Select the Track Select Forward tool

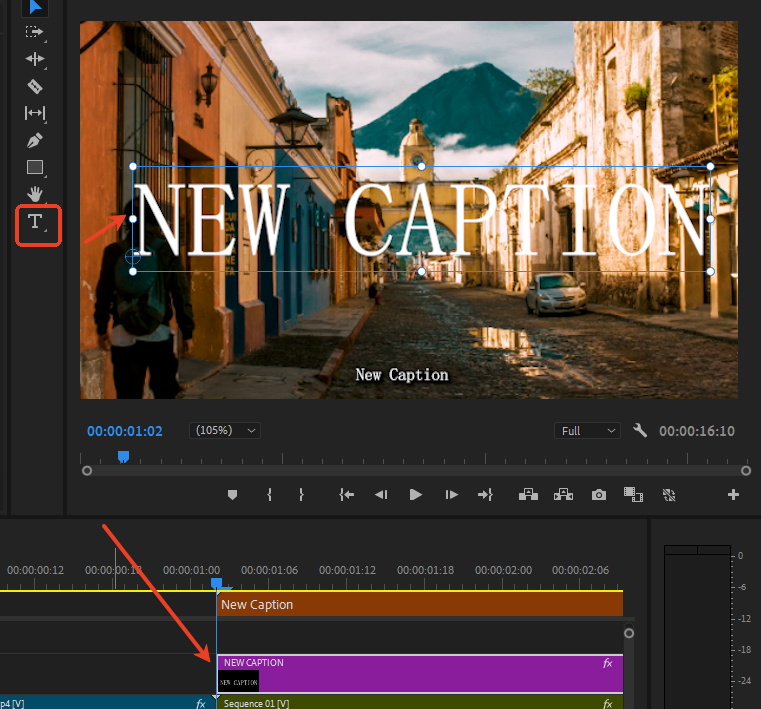point(34,32)
